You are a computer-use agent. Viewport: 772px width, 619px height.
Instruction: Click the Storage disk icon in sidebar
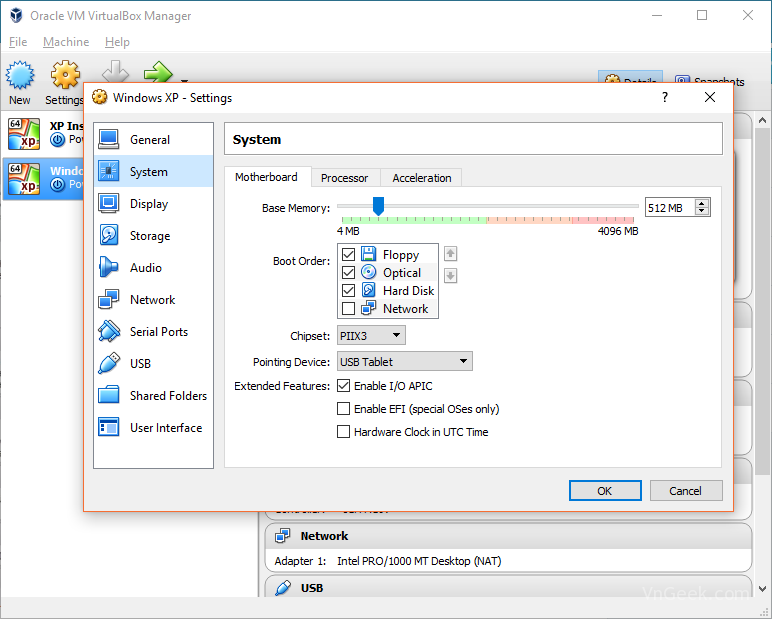click(108, 235)
